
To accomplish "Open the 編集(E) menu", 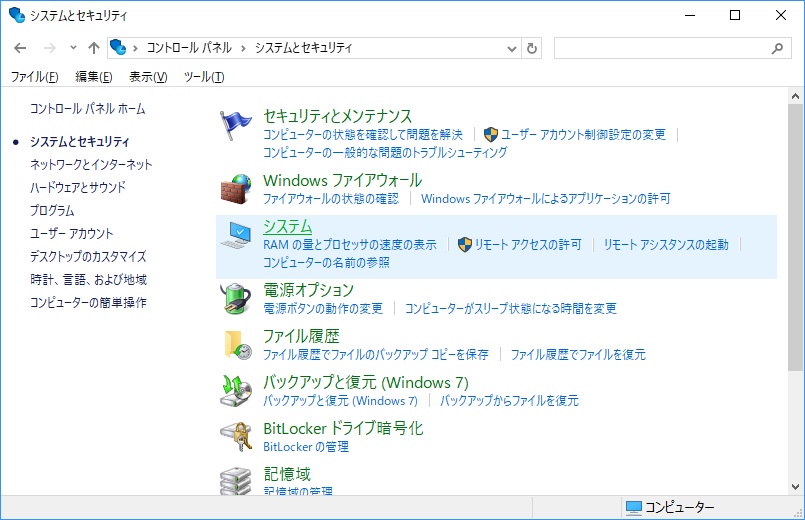I will point(93,77).
